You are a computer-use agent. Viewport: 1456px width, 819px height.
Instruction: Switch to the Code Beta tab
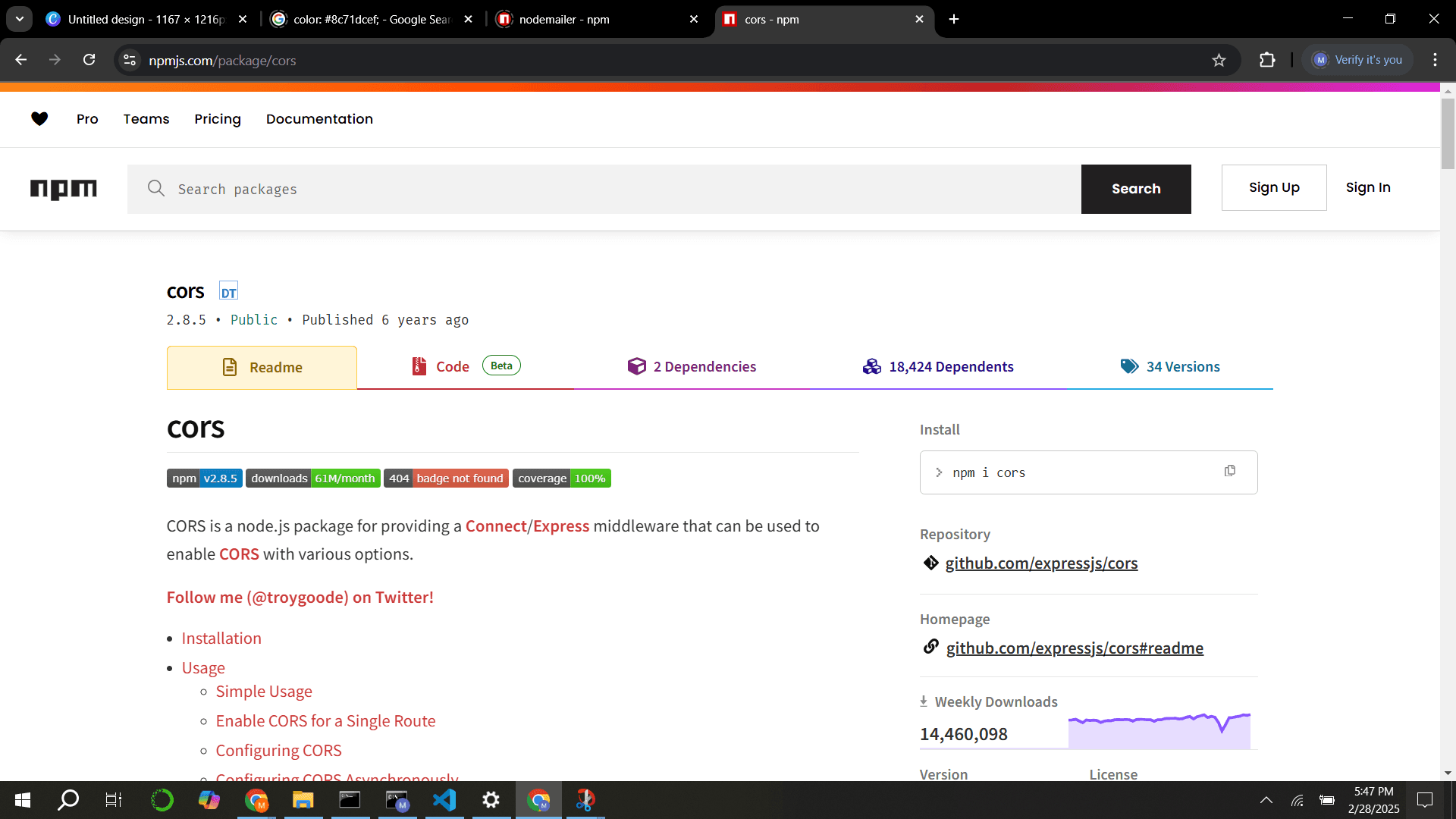point(465,366)
